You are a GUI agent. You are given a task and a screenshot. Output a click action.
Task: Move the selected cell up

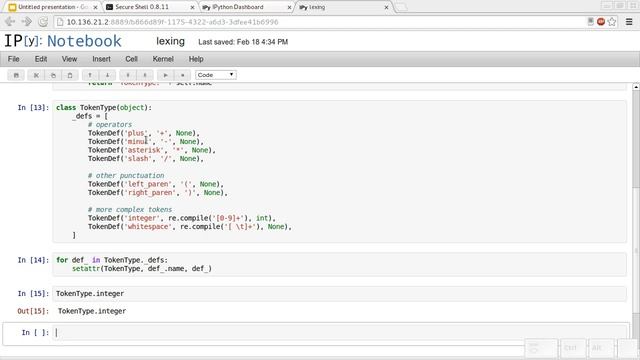[x=90, y=75]
